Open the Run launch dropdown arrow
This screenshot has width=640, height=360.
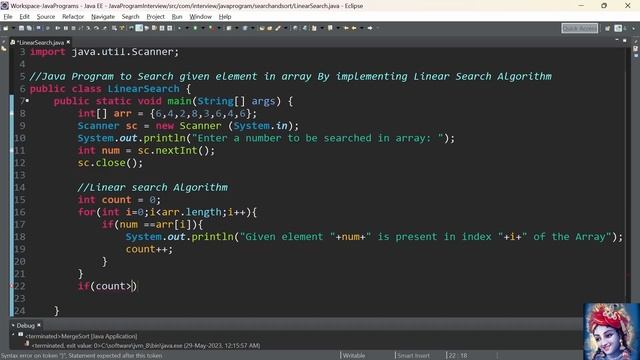point(219,28)
